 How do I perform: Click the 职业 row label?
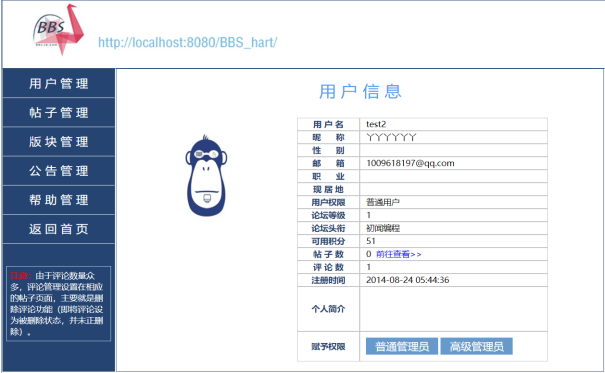coord(328,176)
